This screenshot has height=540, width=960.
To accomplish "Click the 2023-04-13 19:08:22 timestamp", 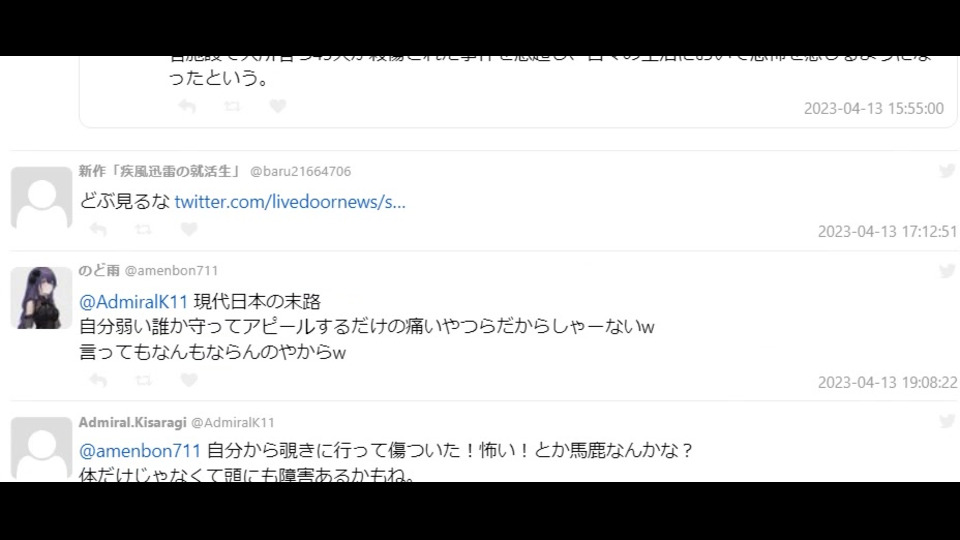I will tap(887, 383).
